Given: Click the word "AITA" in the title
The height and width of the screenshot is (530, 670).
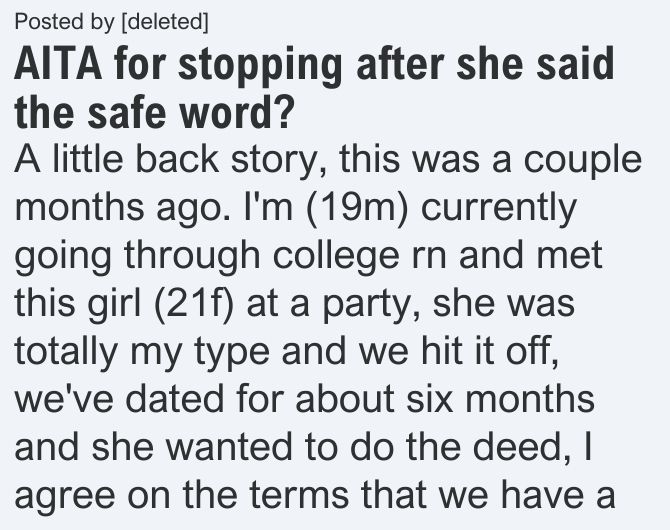Looking at the screenshot, I should [x=58, y=65].
